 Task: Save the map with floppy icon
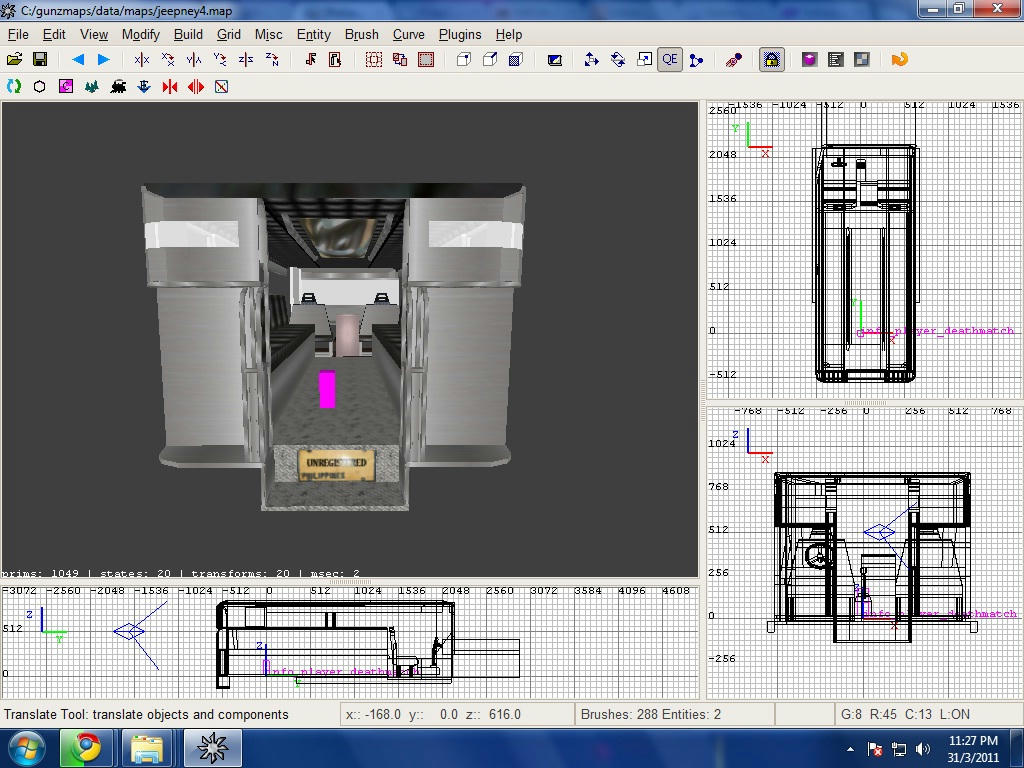point(40,60)
